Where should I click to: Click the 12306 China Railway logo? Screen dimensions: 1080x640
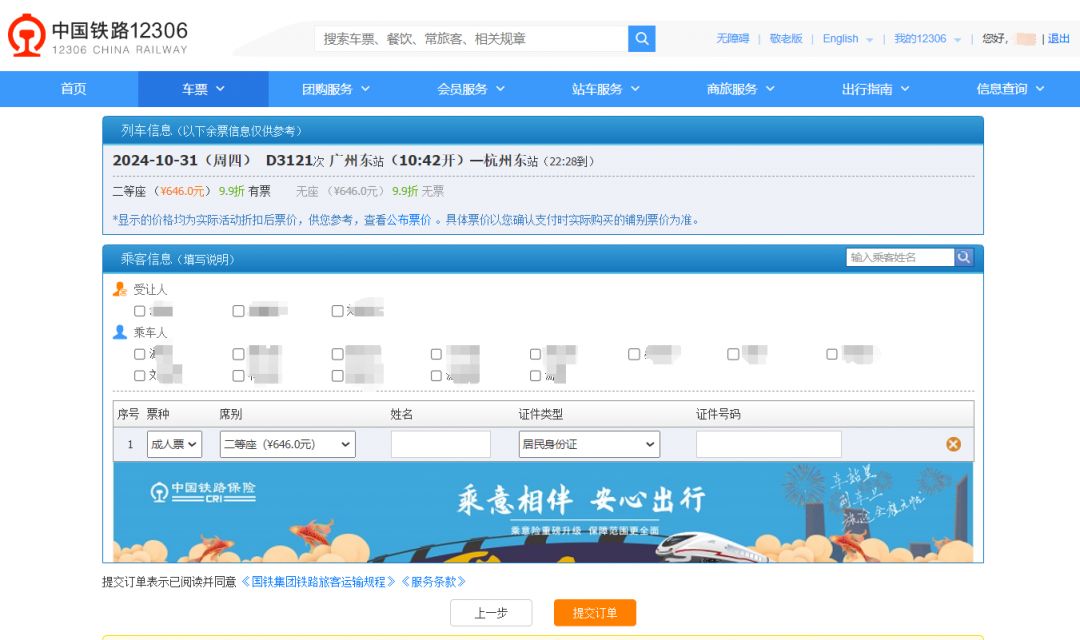tap(97, 37)
